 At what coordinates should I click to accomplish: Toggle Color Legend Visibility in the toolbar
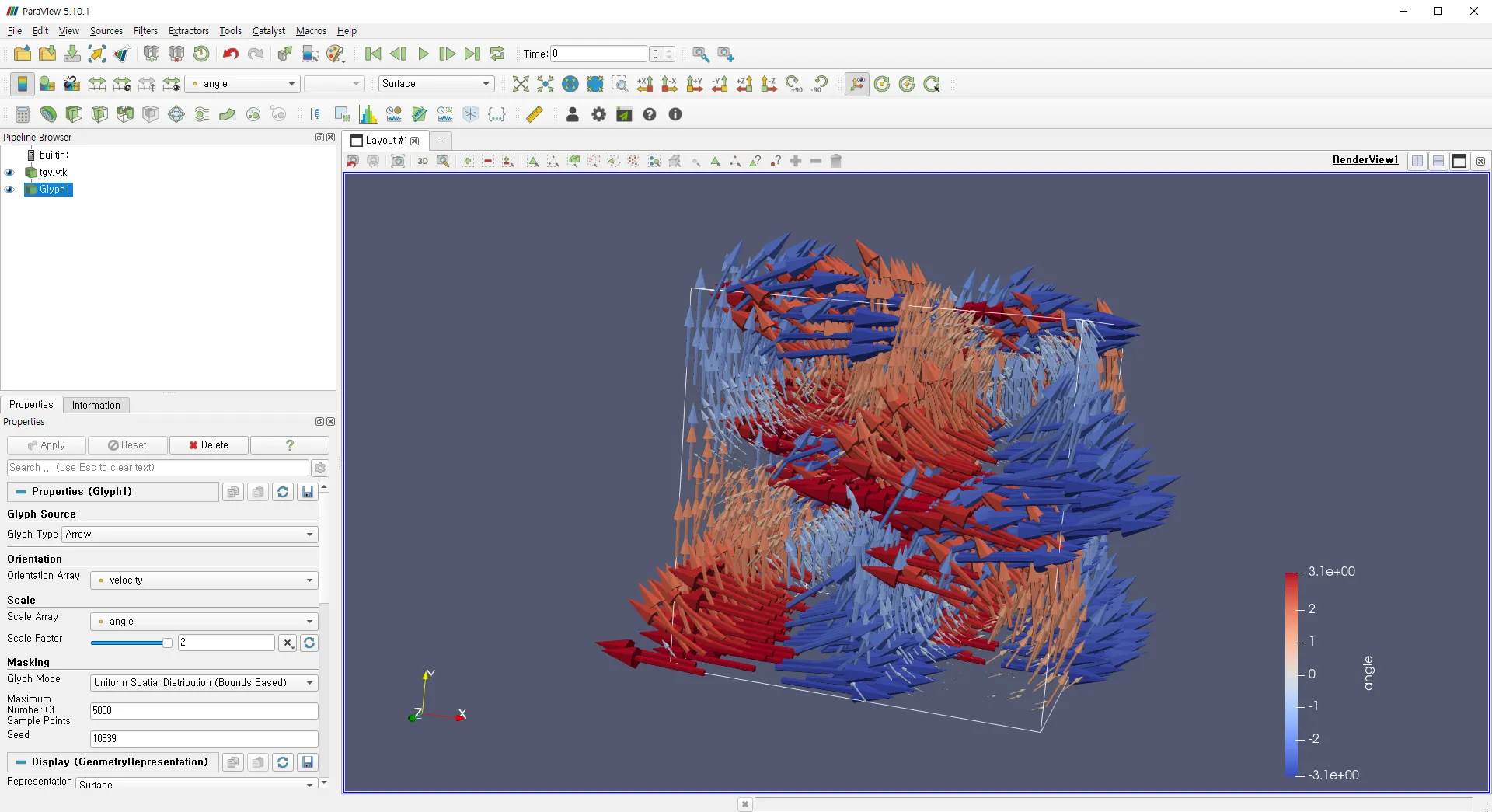point(23,84)
